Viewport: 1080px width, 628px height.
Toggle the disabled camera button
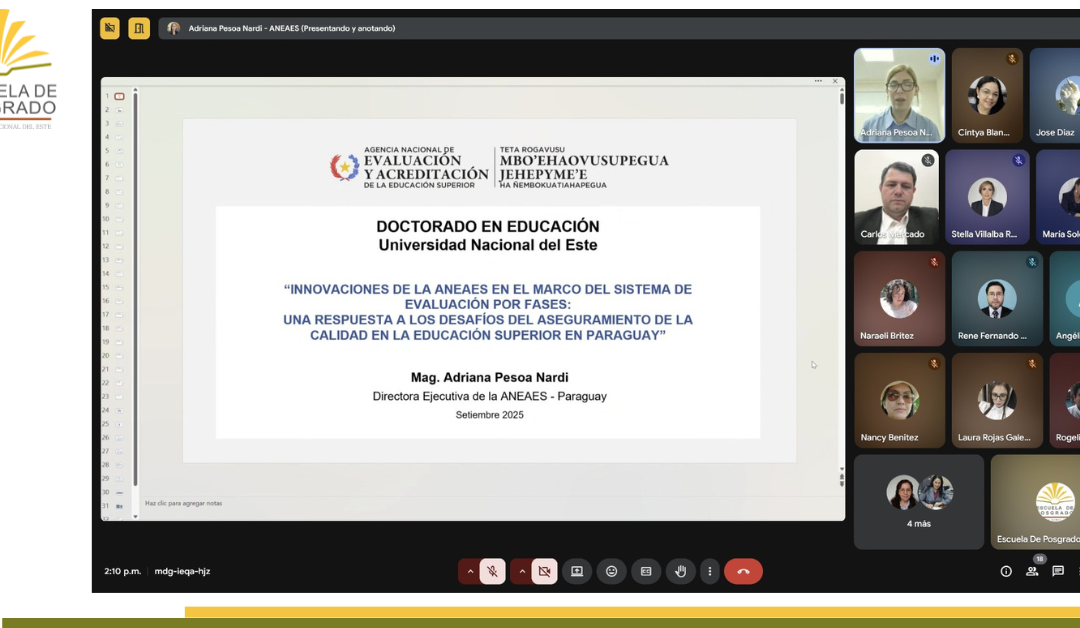tap(544, 571)
